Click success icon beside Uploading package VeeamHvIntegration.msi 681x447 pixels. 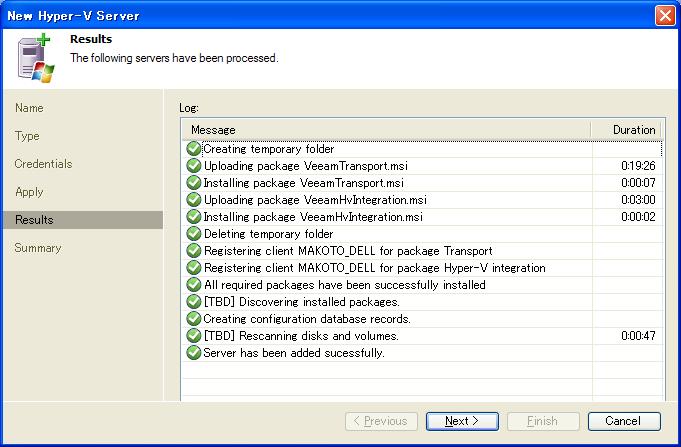pos(193,199)
